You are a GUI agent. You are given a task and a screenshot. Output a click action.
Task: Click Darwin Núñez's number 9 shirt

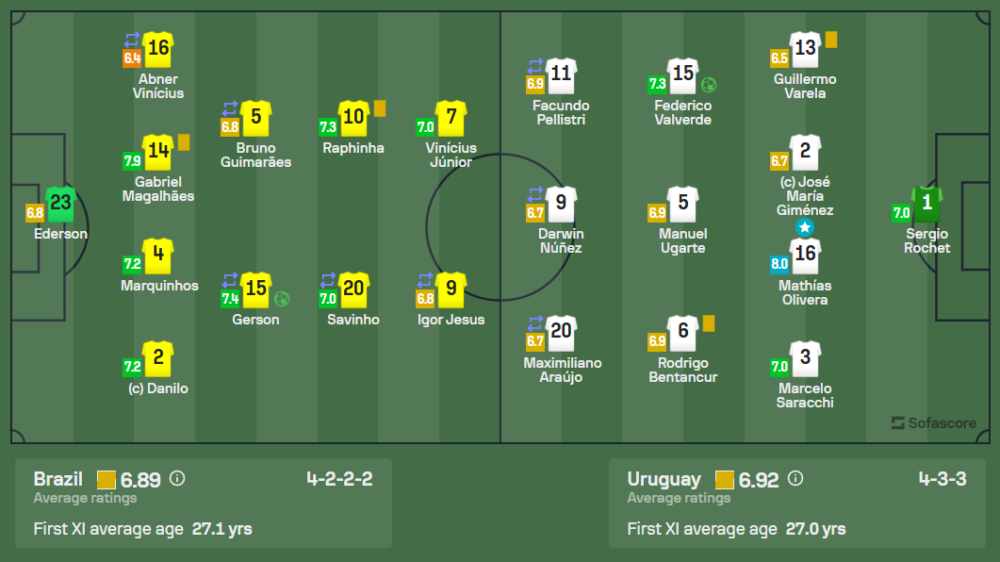click(561, 204)
